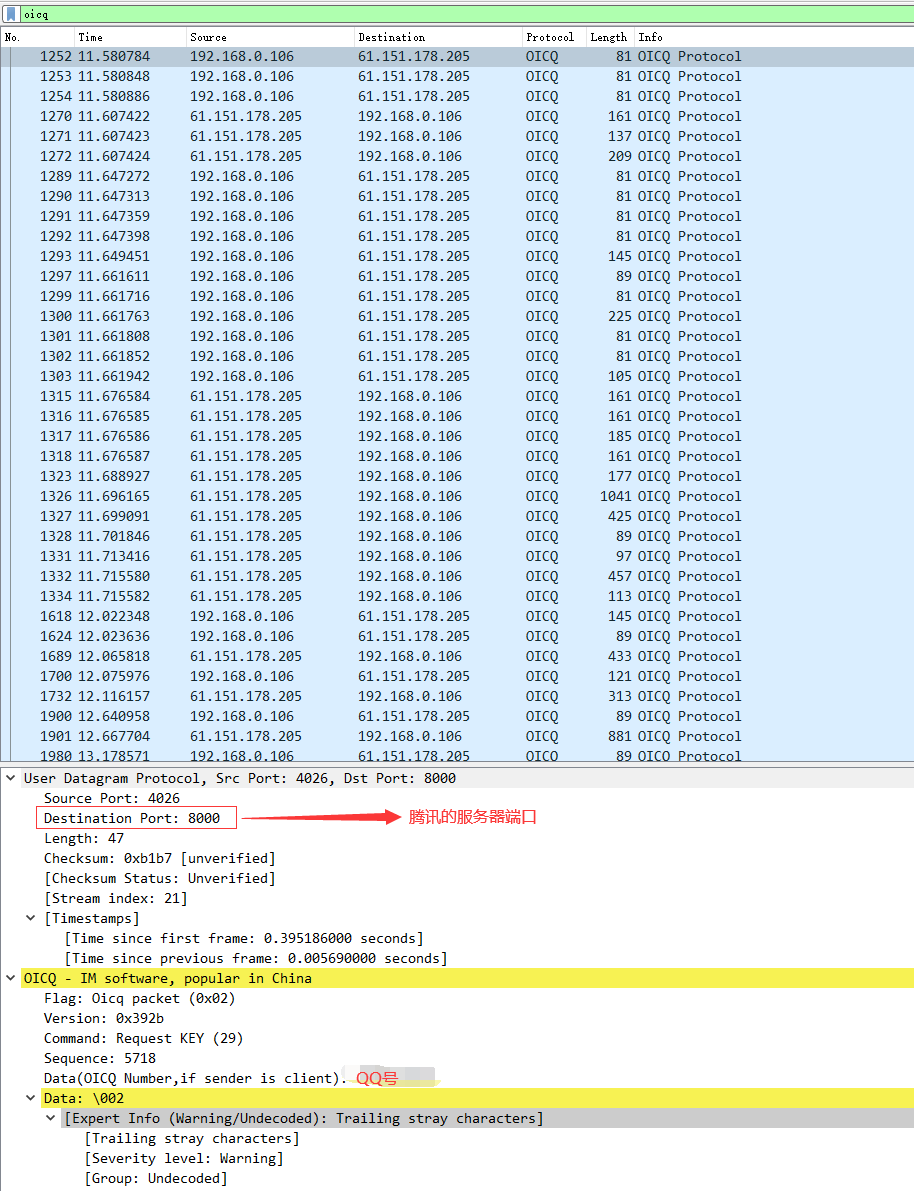Click the Destination column header

click(x=438, y=37)
